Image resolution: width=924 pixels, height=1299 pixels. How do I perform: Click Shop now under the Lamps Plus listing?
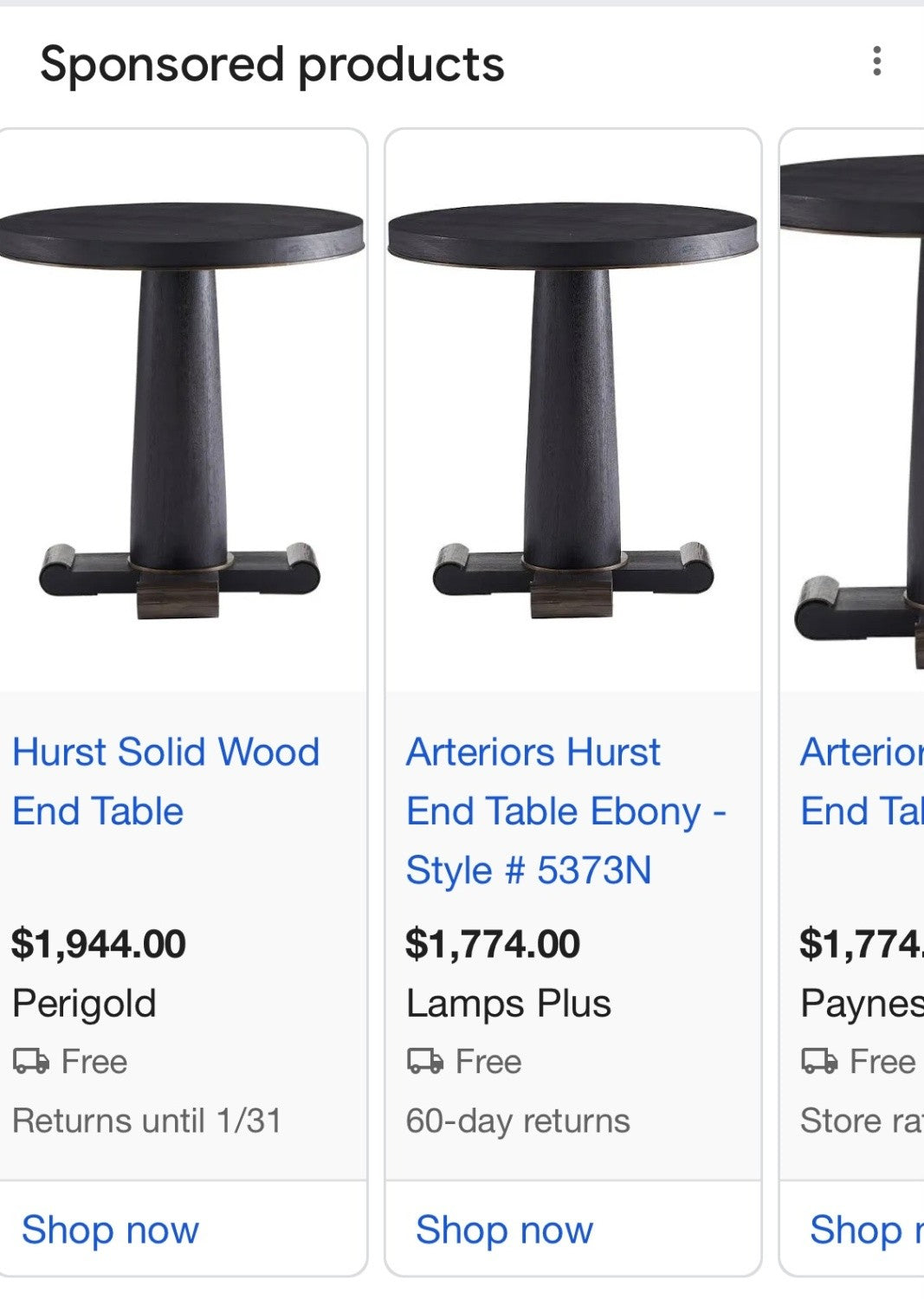coord(504,1229)
